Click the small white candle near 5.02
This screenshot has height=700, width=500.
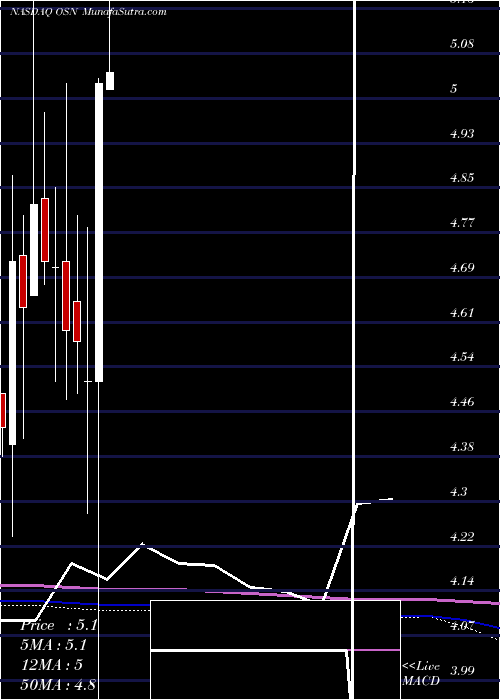109,81
